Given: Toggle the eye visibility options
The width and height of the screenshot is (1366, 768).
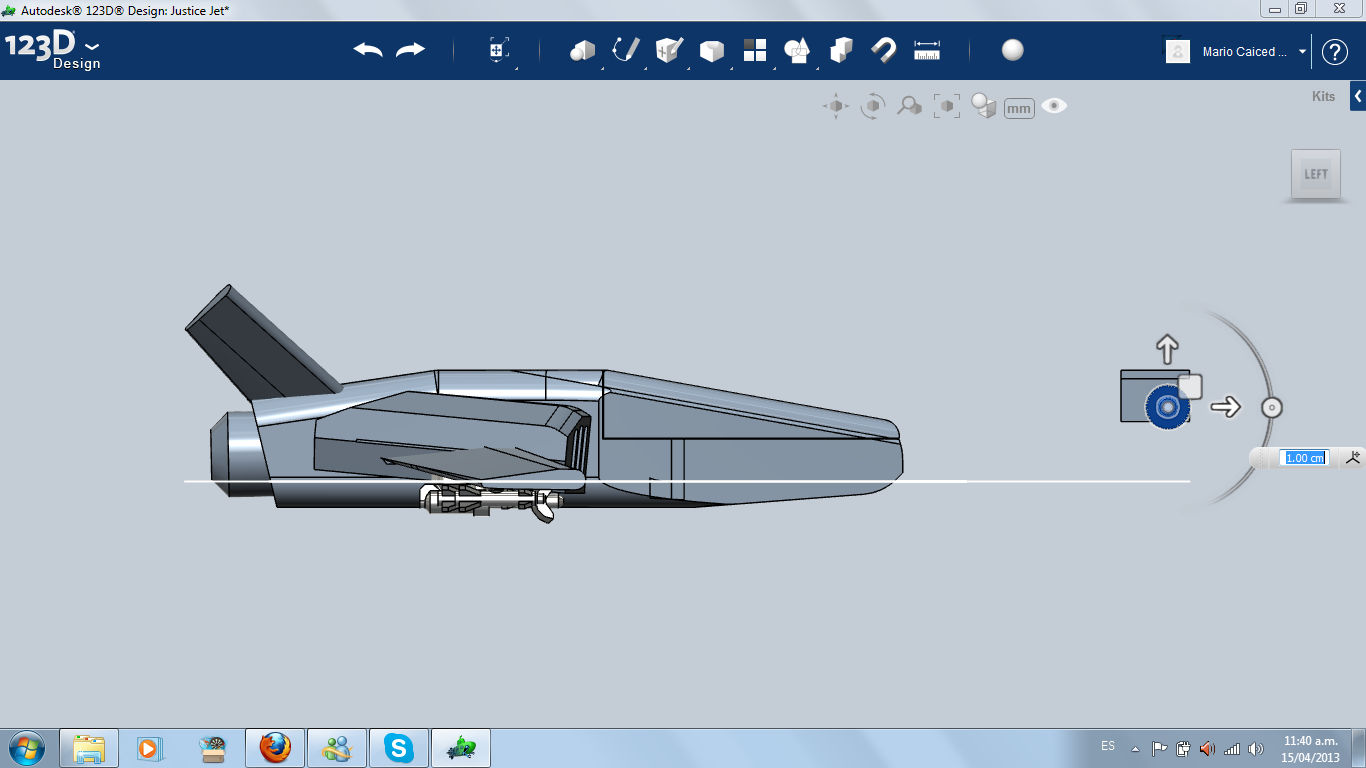Looking at the screenshot, I should coord(1054,106).
